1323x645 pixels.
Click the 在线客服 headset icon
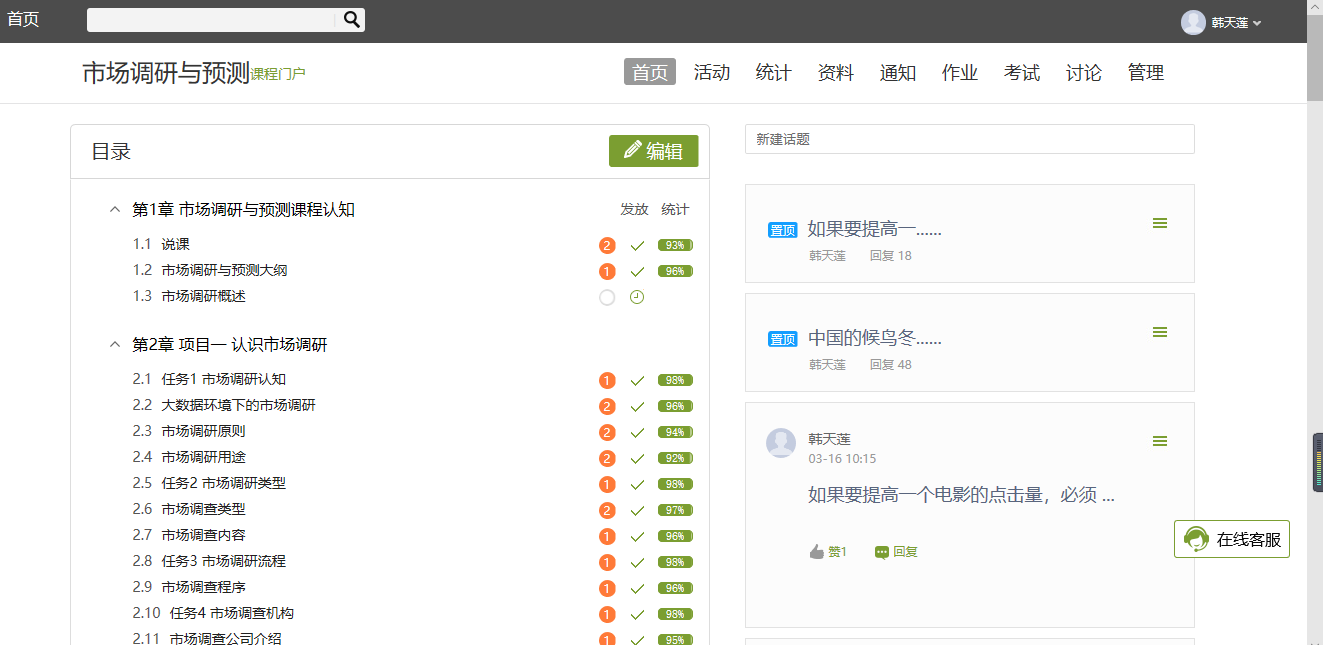1195,540
